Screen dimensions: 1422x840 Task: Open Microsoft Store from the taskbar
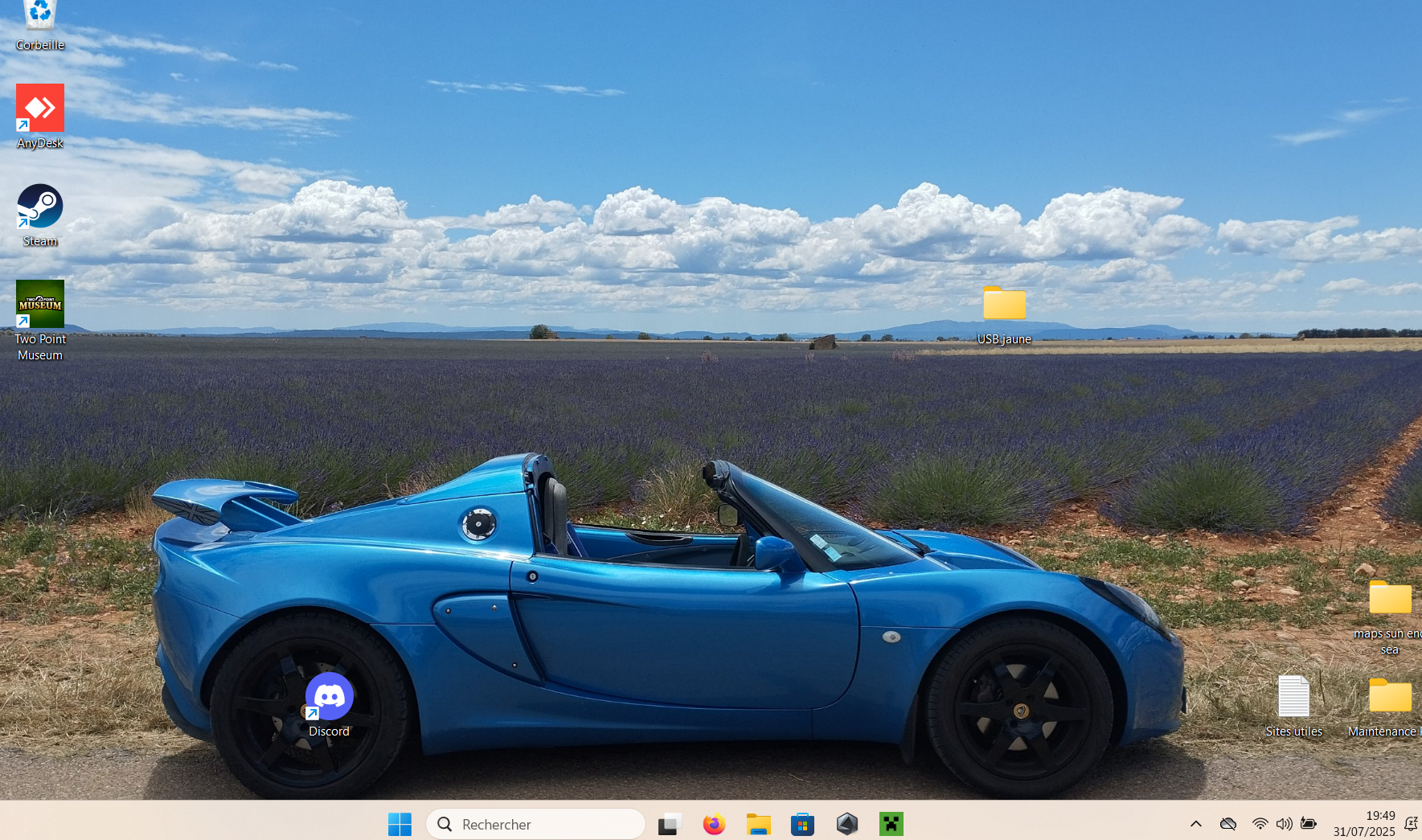[802, 824]
